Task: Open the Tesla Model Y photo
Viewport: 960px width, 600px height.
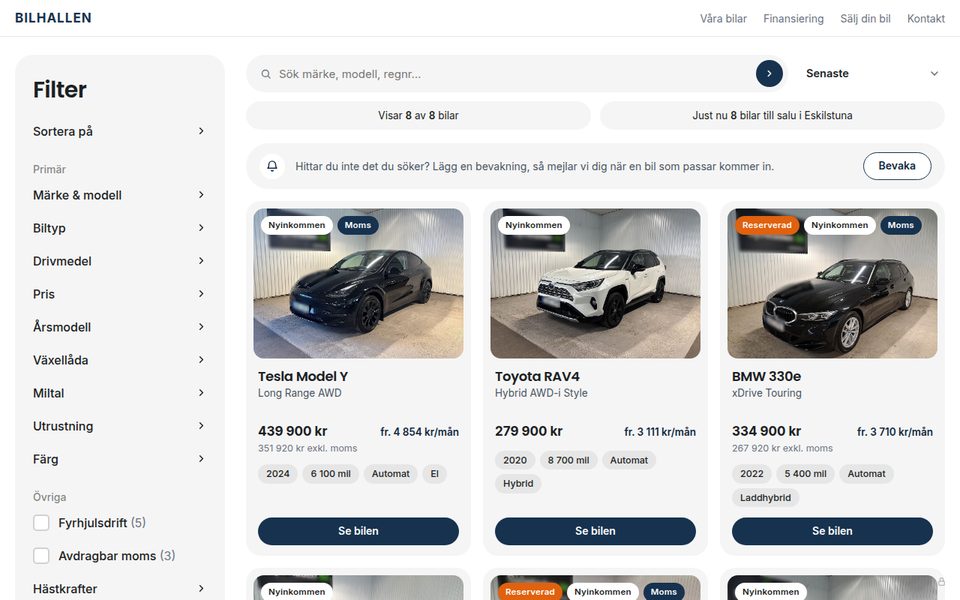Action: point(358,283)
